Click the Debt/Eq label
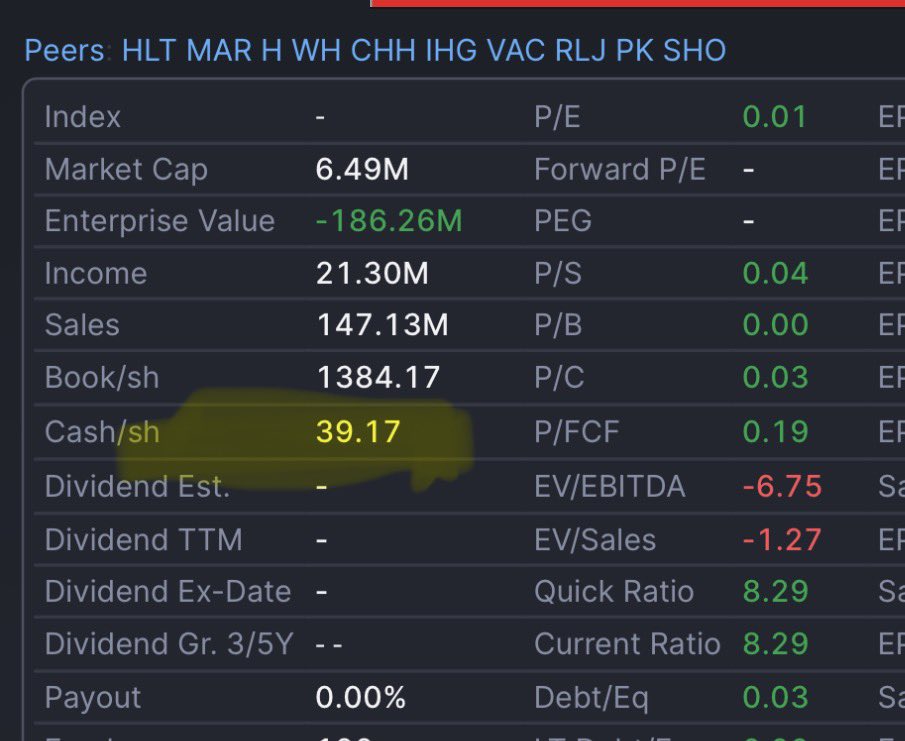905x741 pixels. pyautogui.click(x=592, y=697)
